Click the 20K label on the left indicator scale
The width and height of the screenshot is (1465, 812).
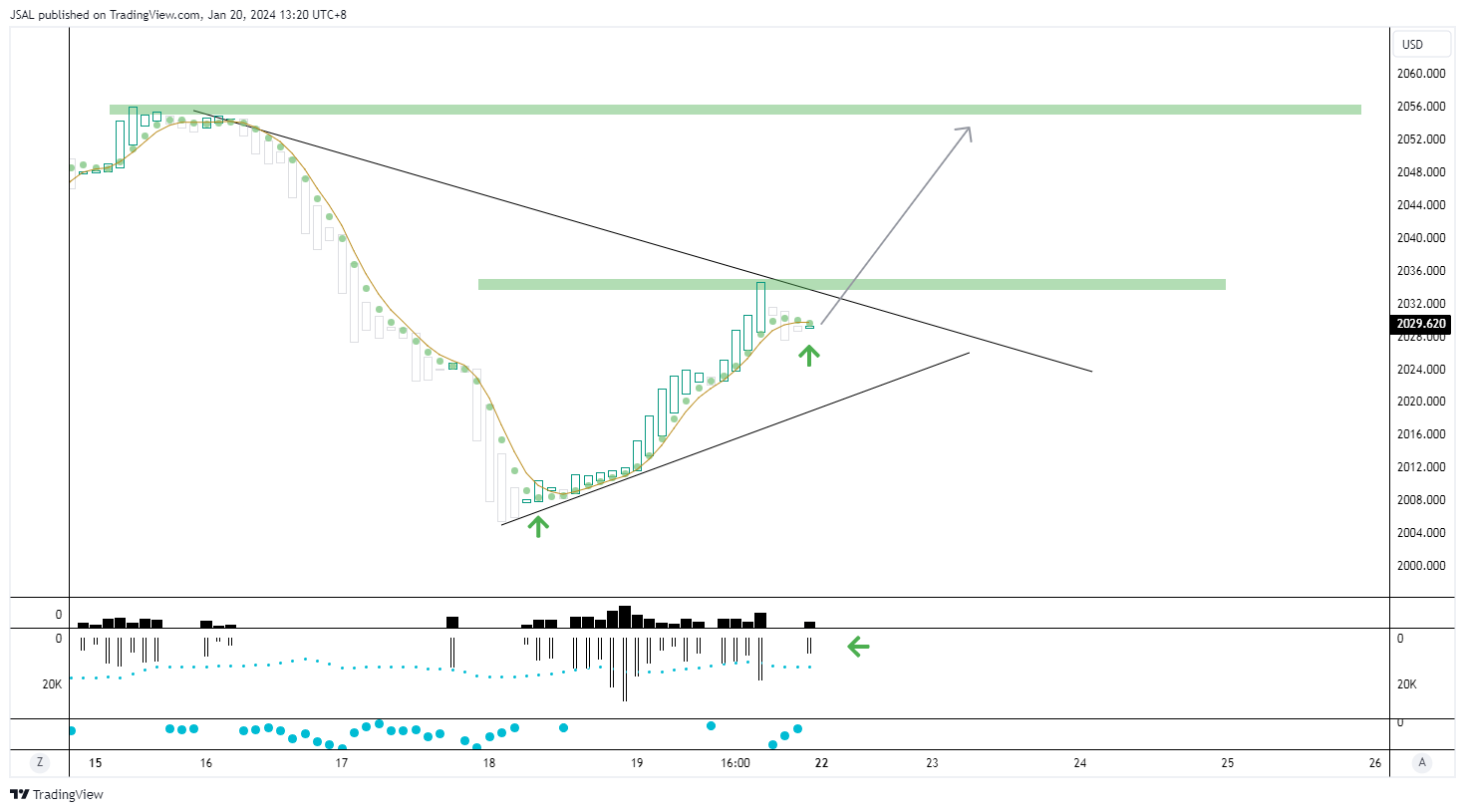point(52,684)
